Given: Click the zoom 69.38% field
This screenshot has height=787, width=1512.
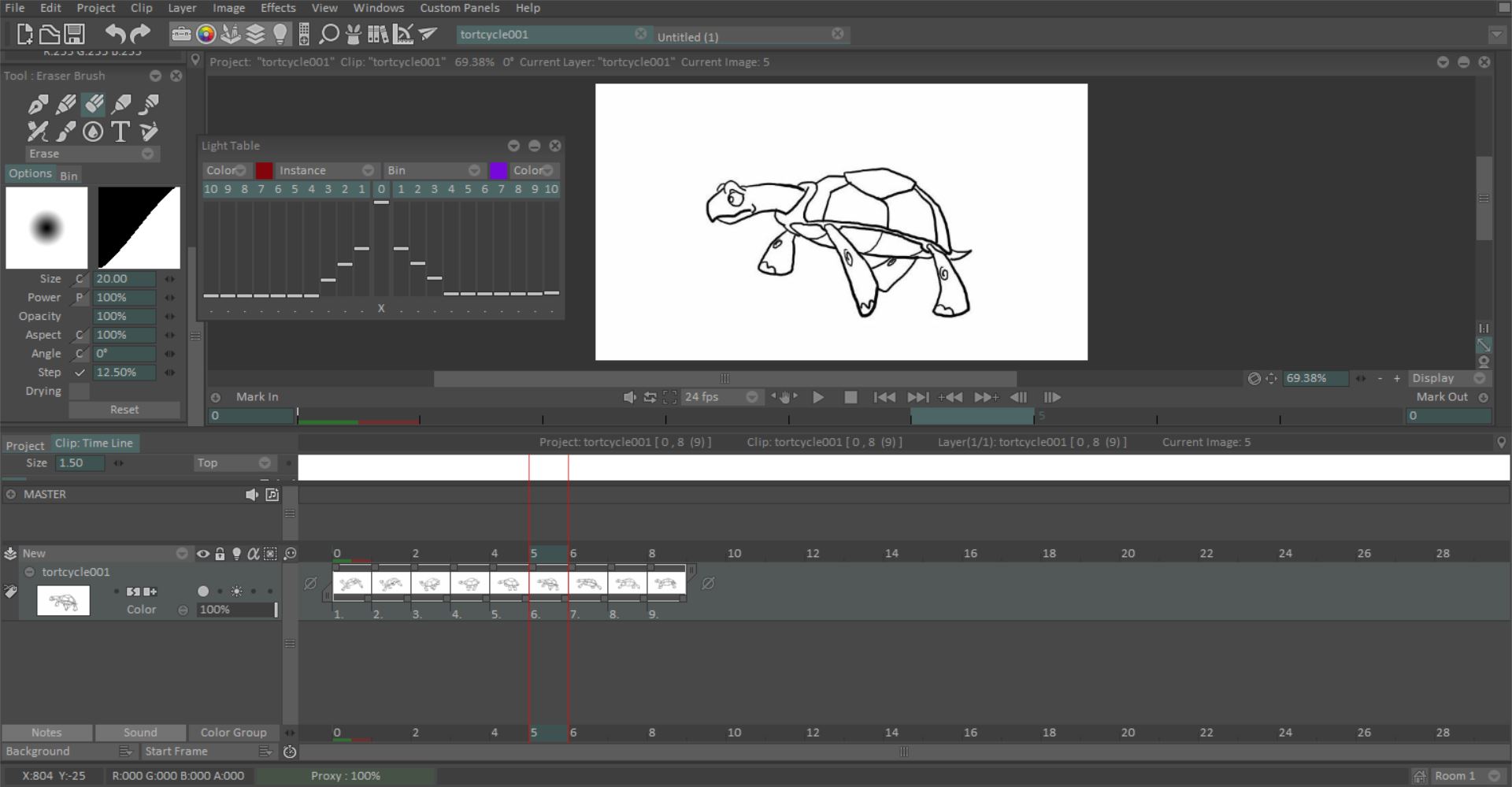Looking at the screenshot, I should tap(1315, 378).
